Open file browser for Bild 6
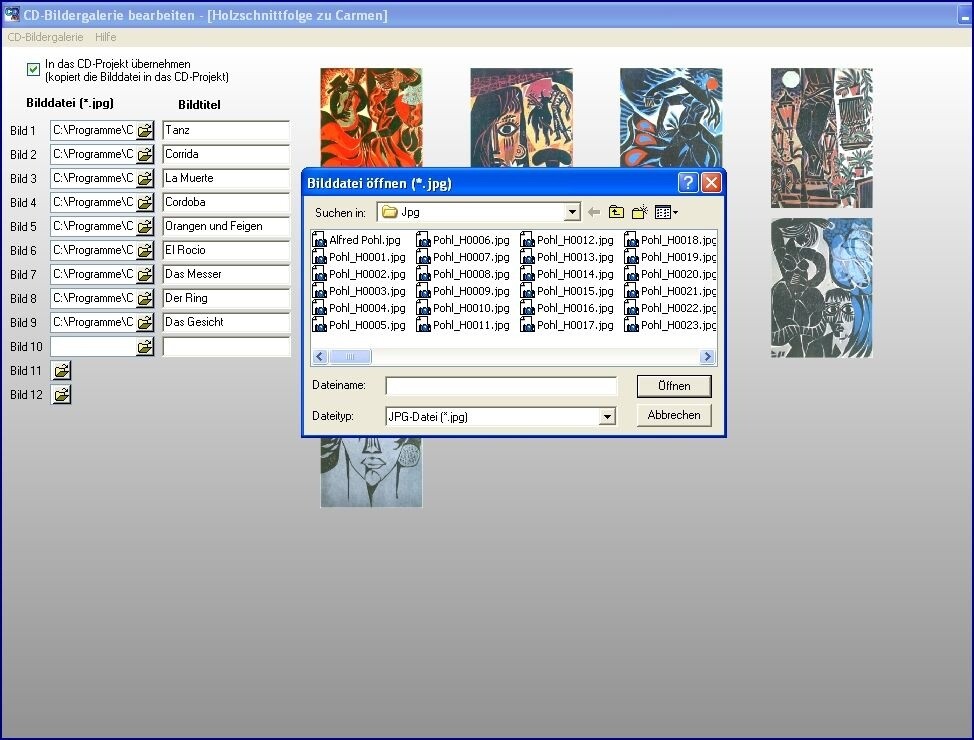 [x=145, y=251]
